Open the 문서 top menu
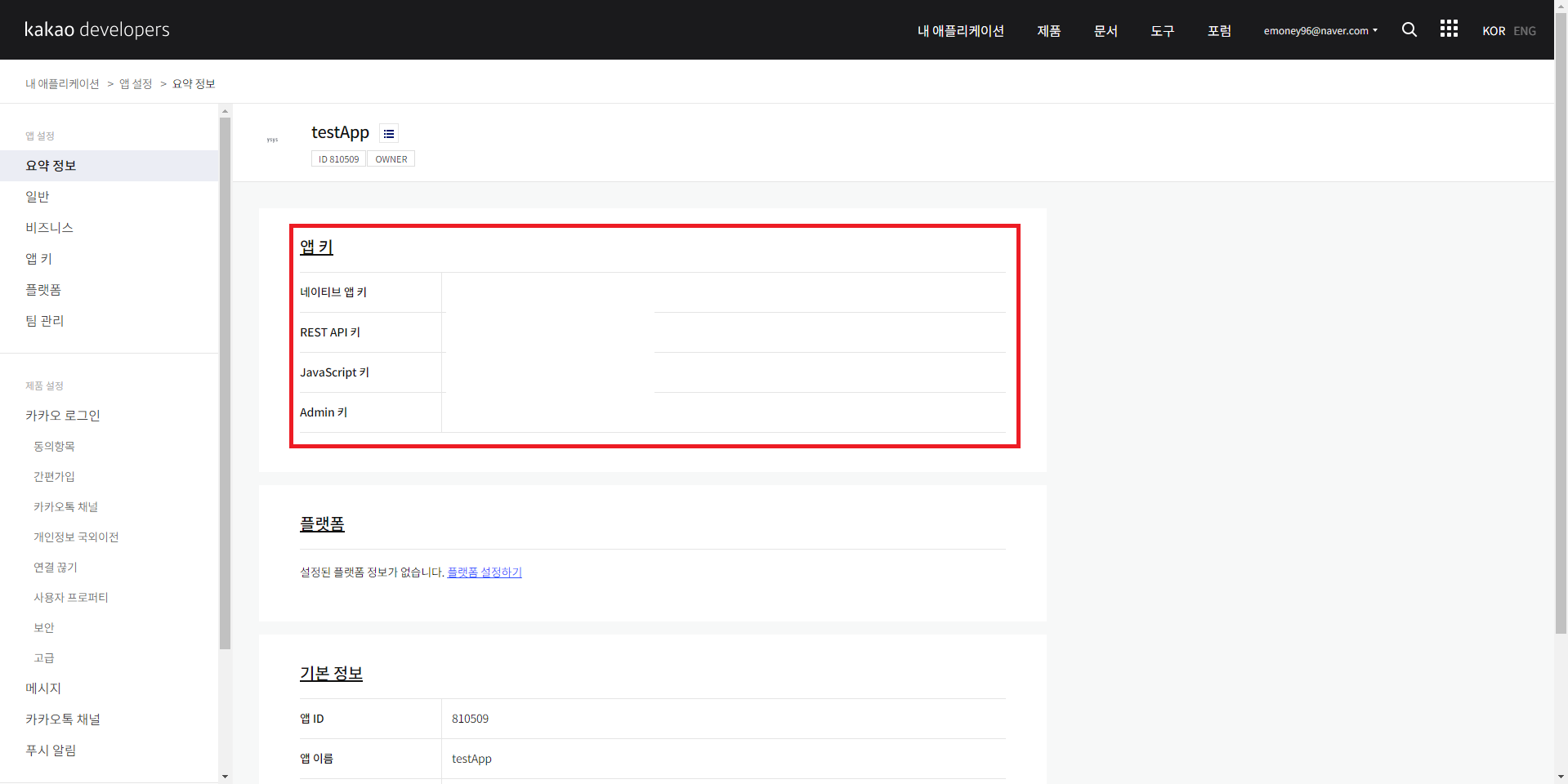 pos(1106,31)
